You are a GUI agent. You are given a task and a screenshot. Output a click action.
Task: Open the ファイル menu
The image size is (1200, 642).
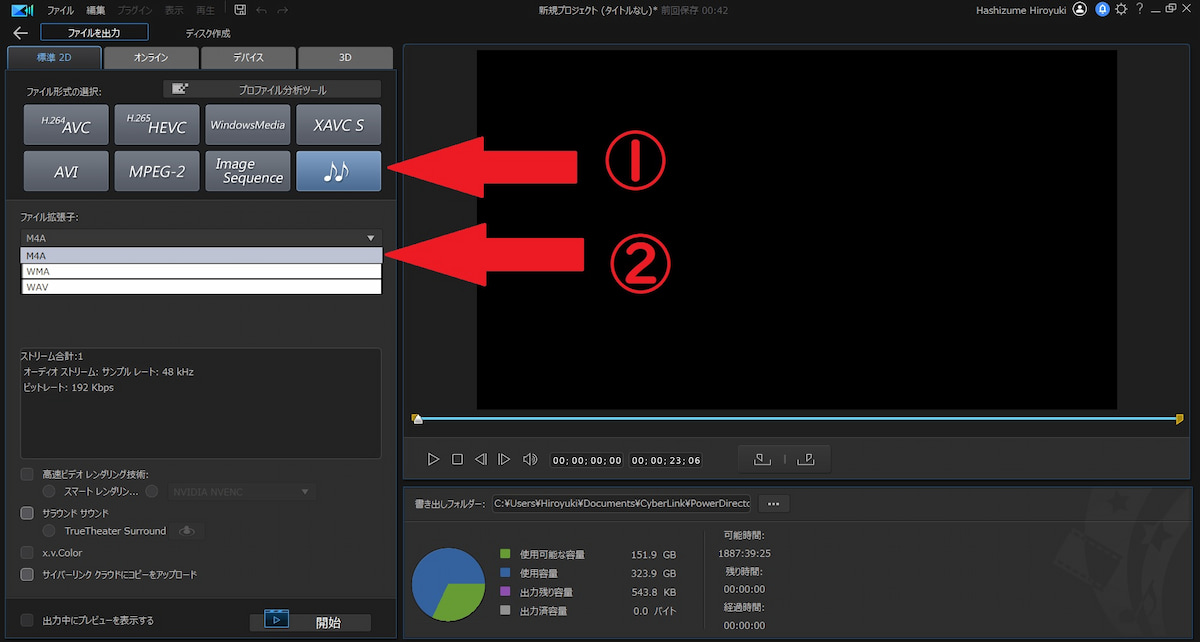[x=60, y=9]
